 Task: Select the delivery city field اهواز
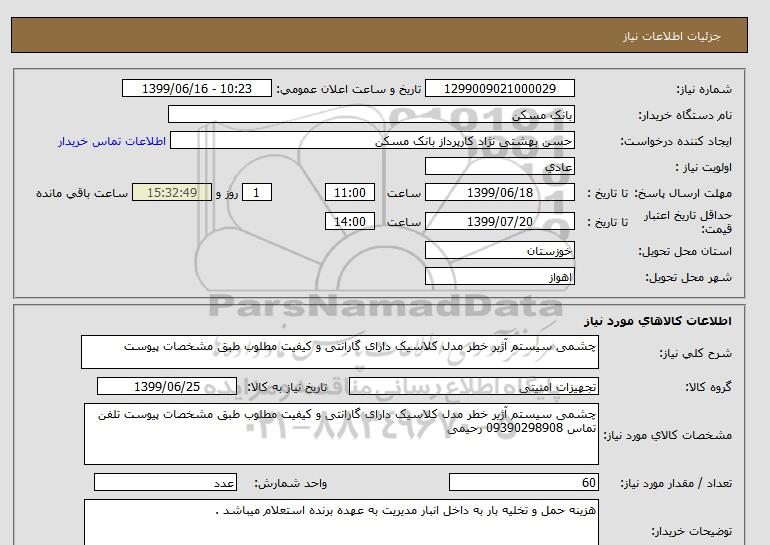pyautogui.click(x=512, y=276)
